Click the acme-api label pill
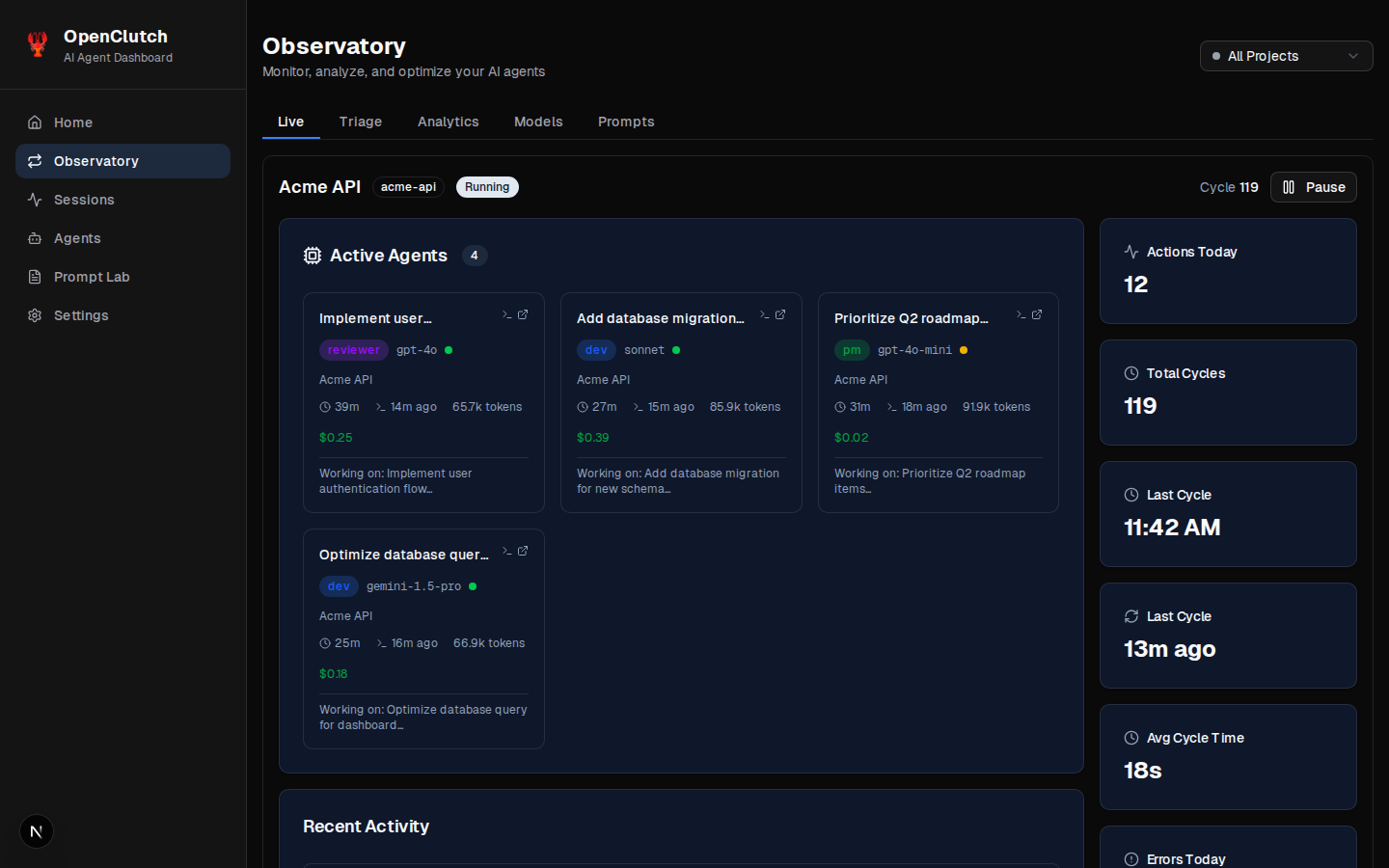The width and height of the screenshot is (1389, 868). point(408,187)
